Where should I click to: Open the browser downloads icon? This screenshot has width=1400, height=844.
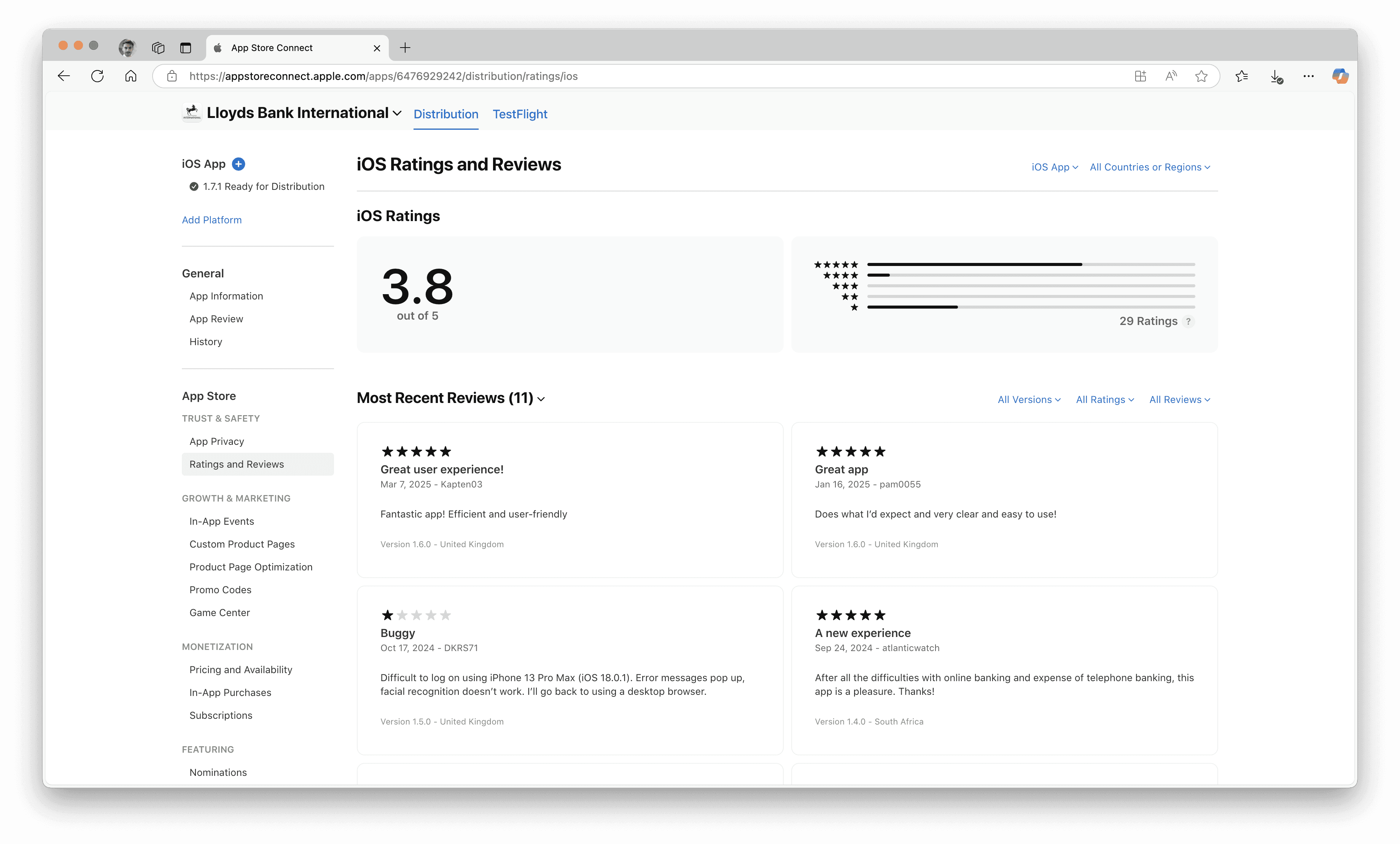(1276, 76)
